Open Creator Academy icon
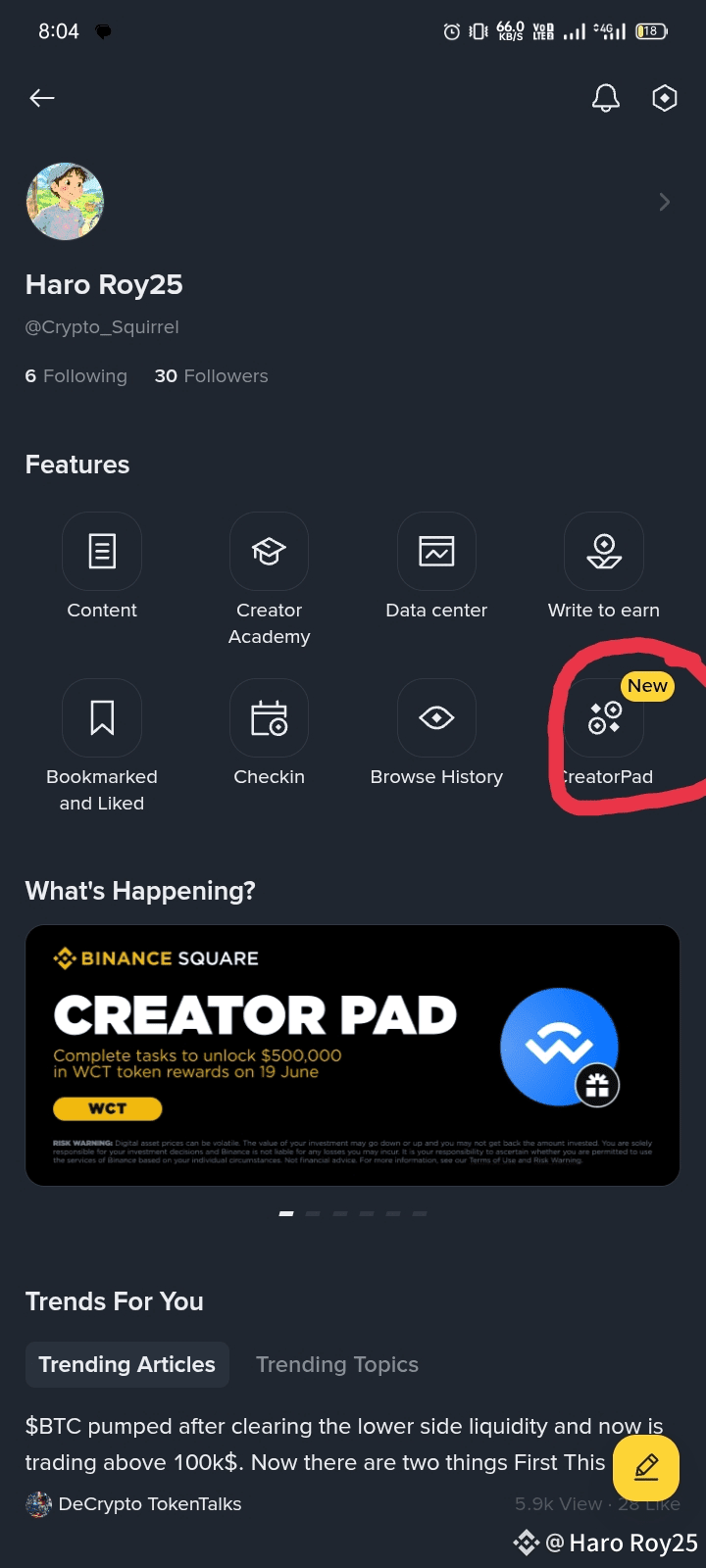Screen dimensions: 706x1568 [270, 551]
